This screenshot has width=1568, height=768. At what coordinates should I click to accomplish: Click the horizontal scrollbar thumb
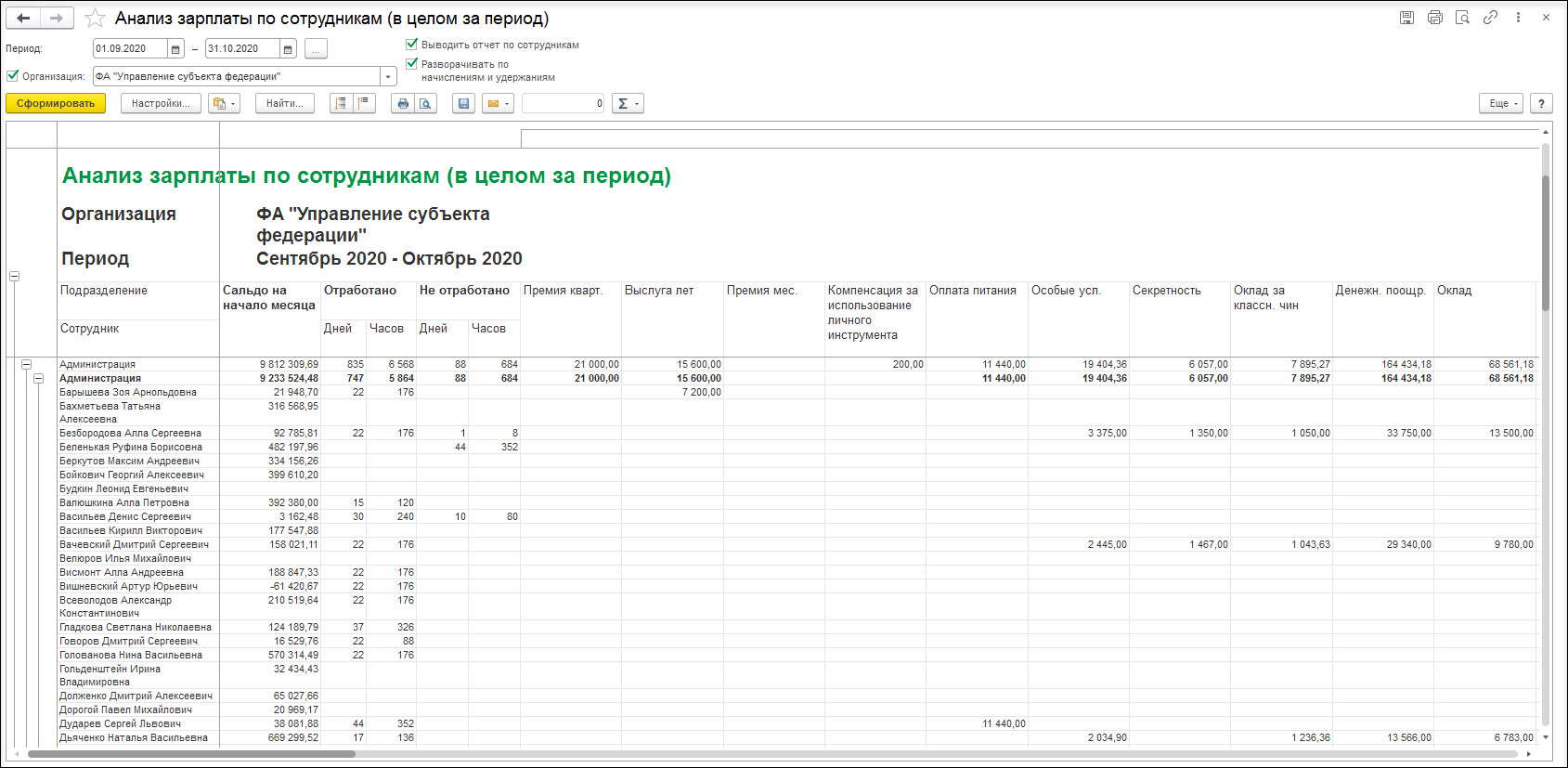(x=191, y=754)
